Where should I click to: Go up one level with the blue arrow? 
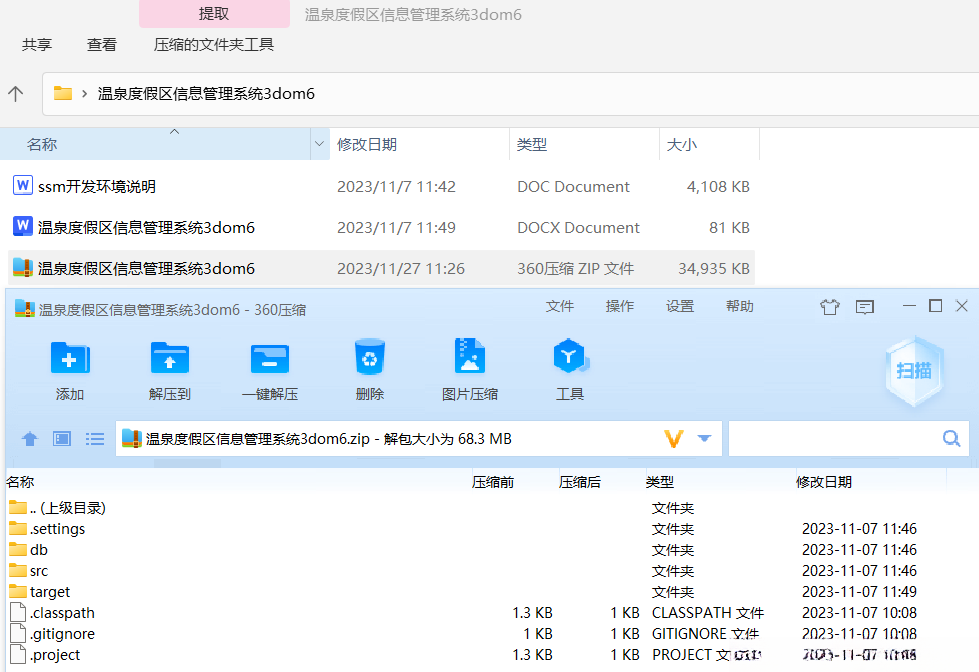[29, 439]
